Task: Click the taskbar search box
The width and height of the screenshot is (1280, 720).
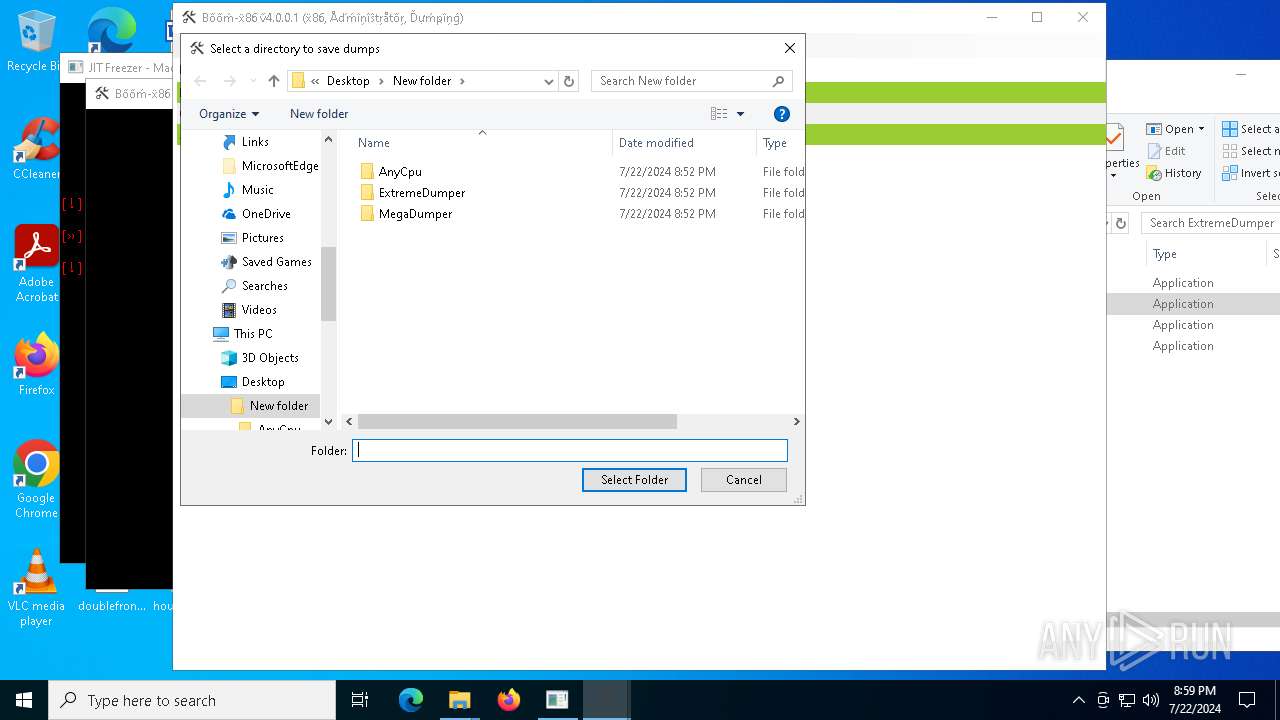Action: pyautogui.click(x=192, y=700)
